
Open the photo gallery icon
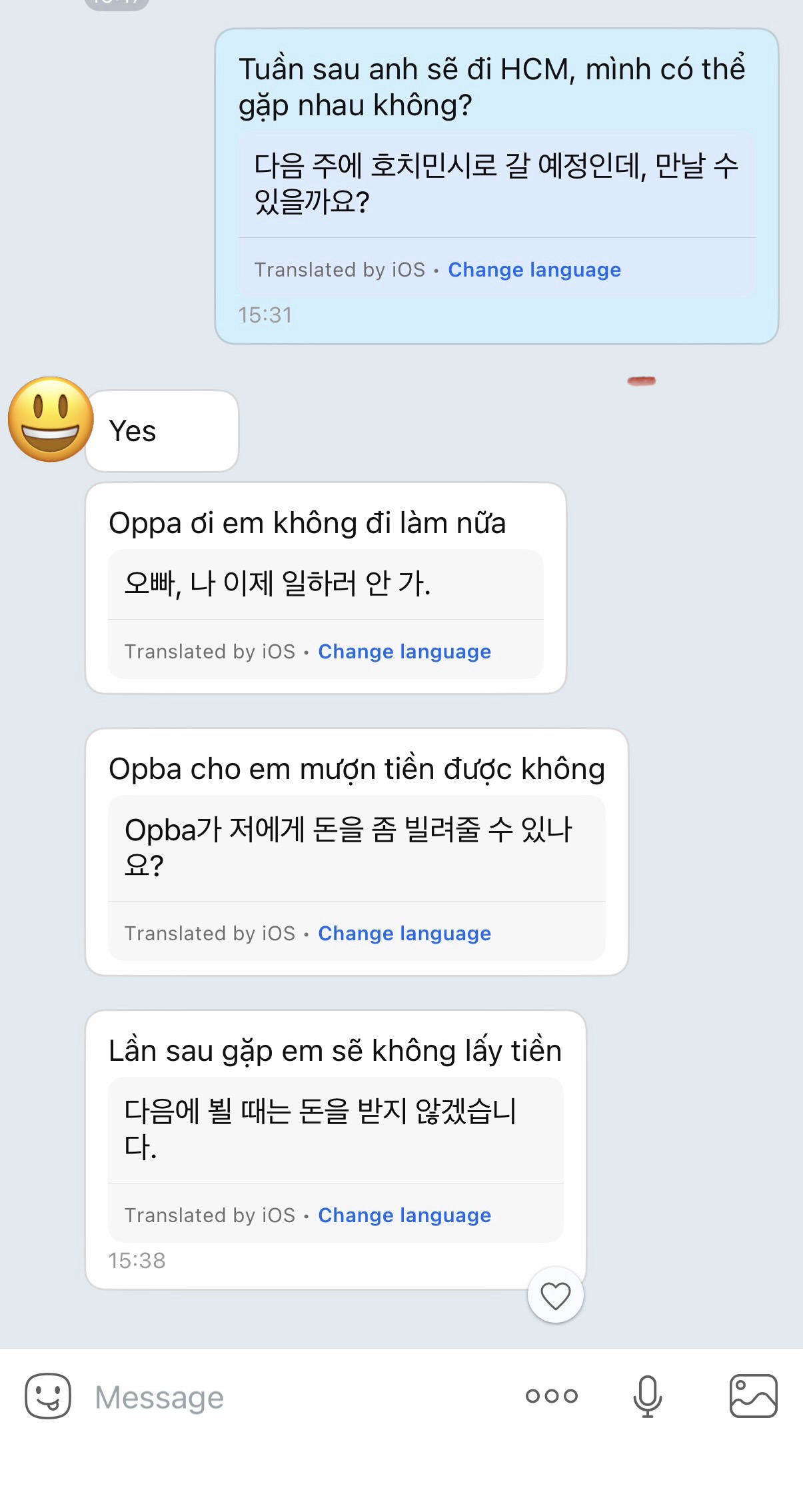pos(753,1396)
